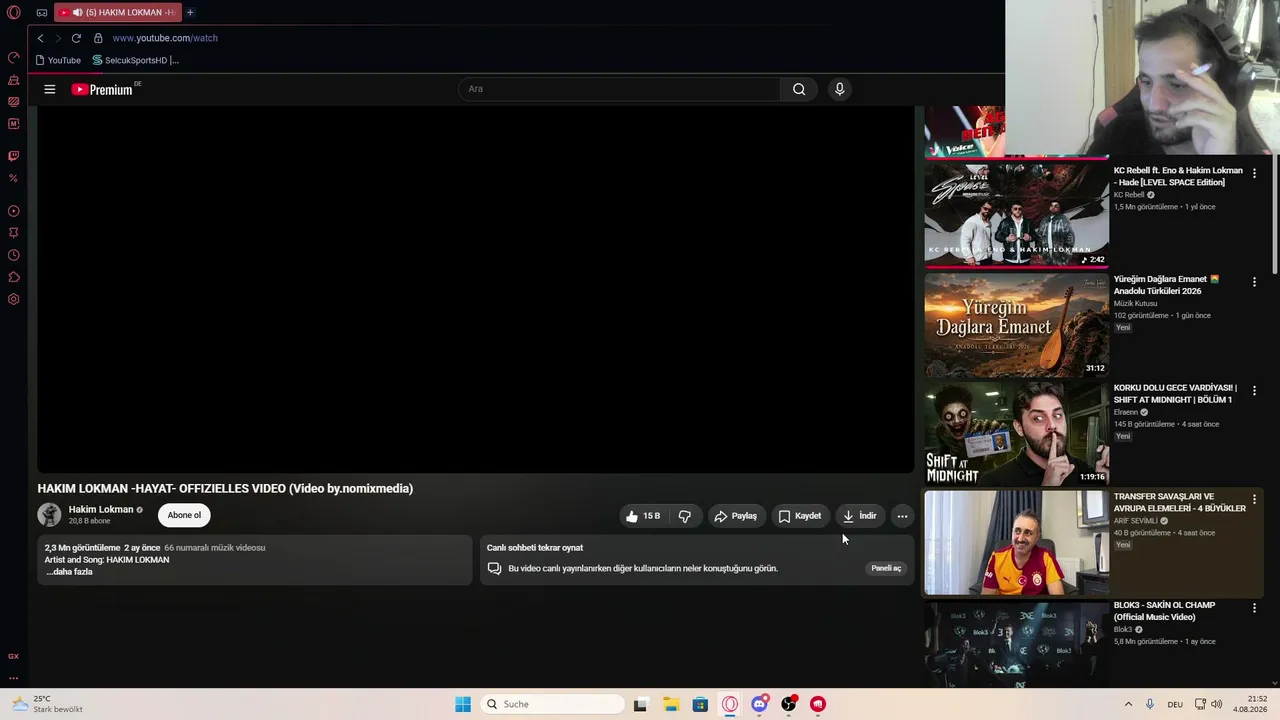
Task: Go to YouTube Premium home logo
Action: (104, 89)
